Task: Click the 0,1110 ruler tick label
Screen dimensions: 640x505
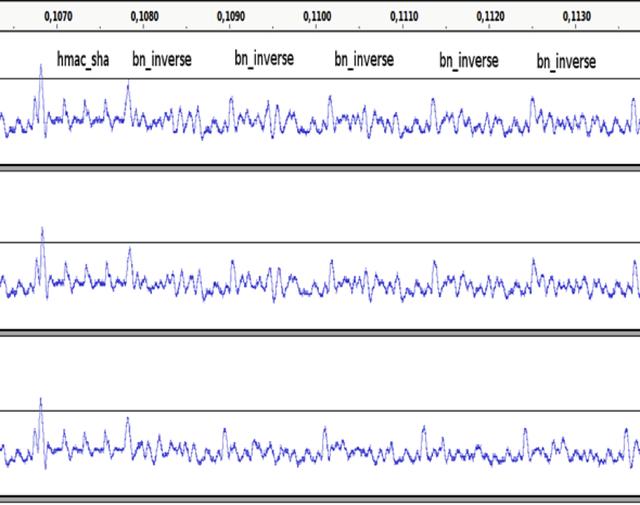Action: click(404, 16)
